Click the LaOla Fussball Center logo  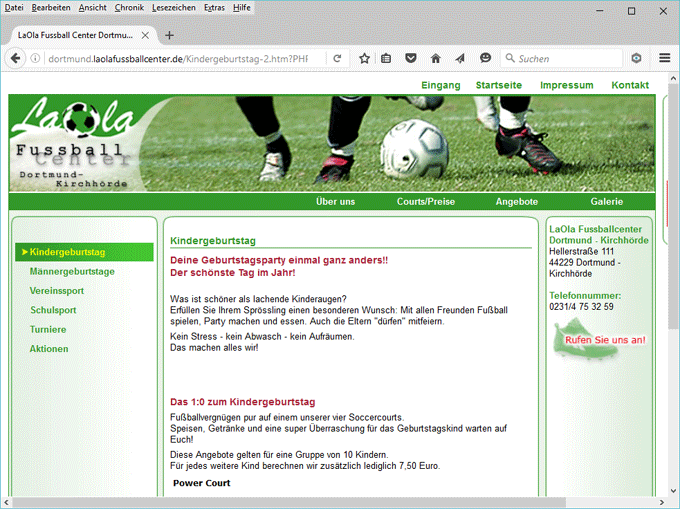click(73, 143)
